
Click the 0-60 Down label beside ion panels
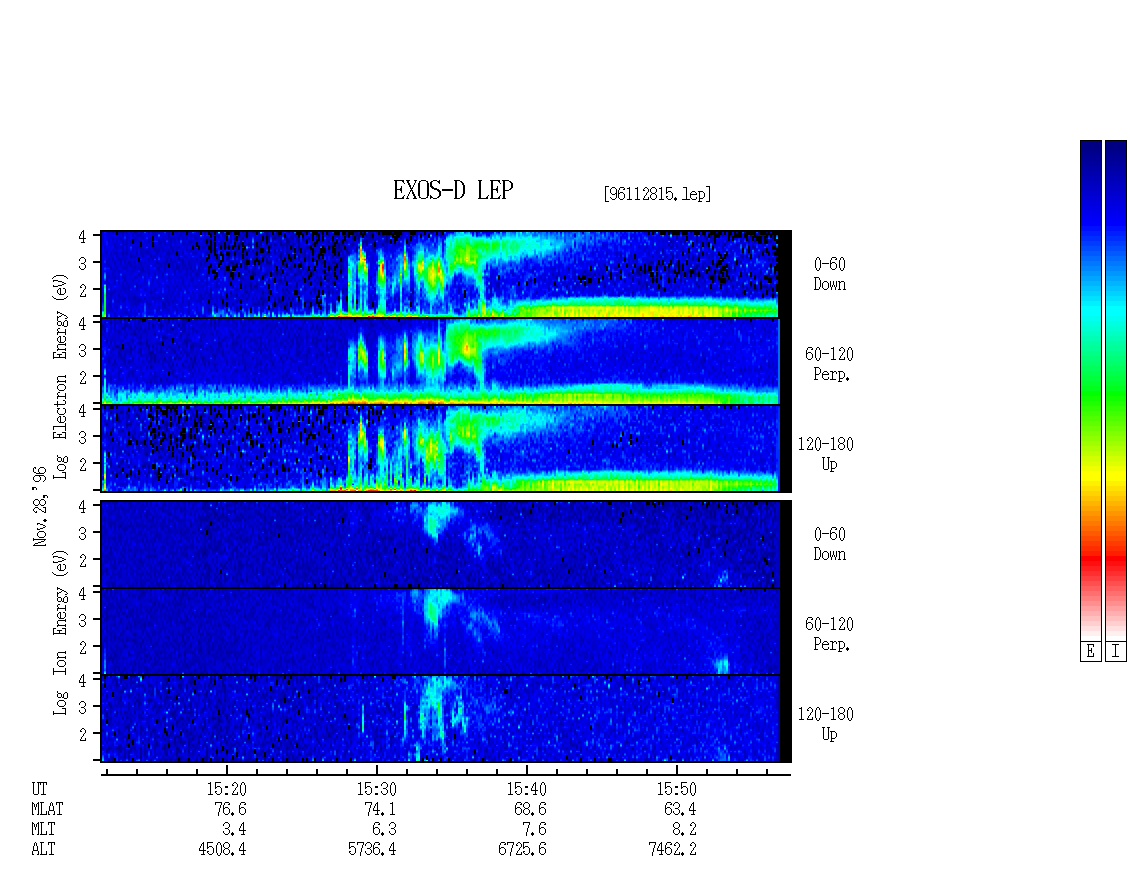coord(829,544)
